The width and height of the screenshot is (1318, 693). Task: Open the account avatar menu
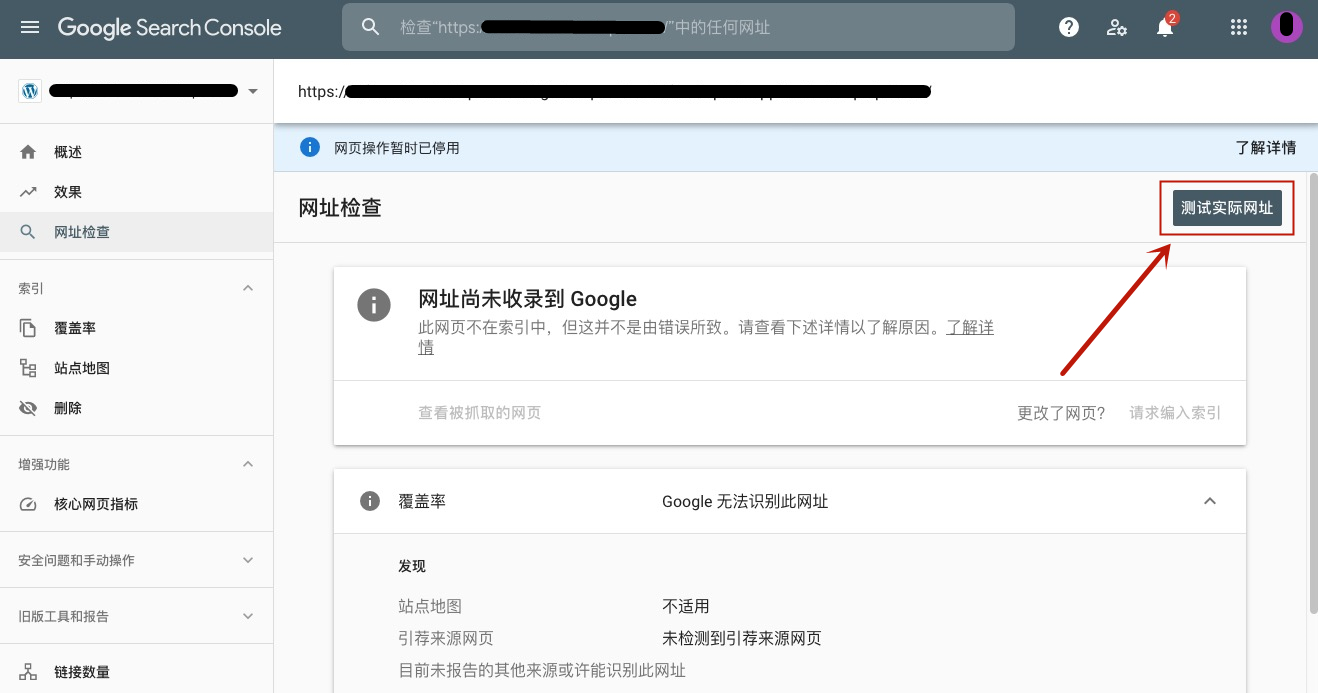(x=1287, y=27)
